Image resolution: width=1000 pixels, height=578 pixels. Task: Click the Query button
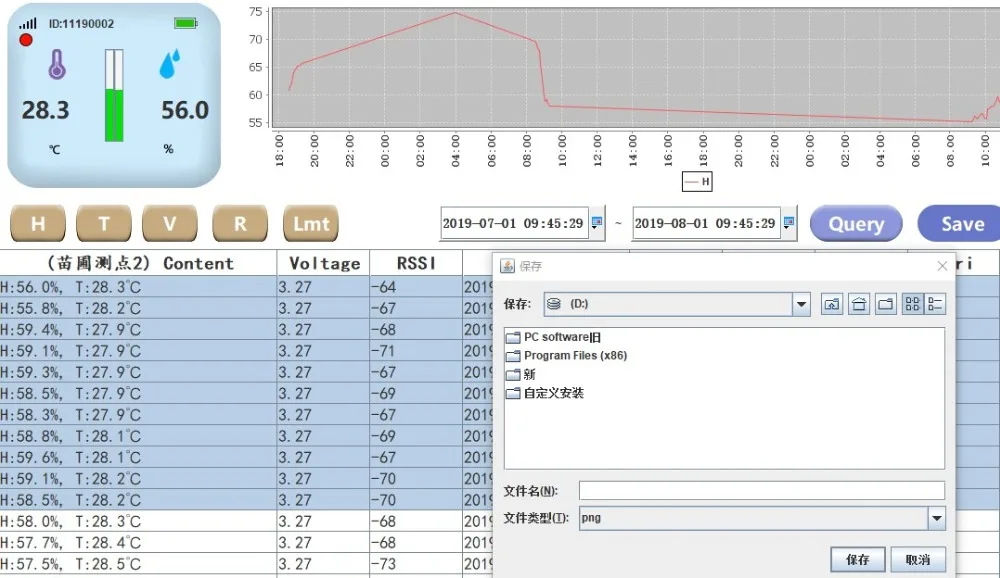point(856,224)
